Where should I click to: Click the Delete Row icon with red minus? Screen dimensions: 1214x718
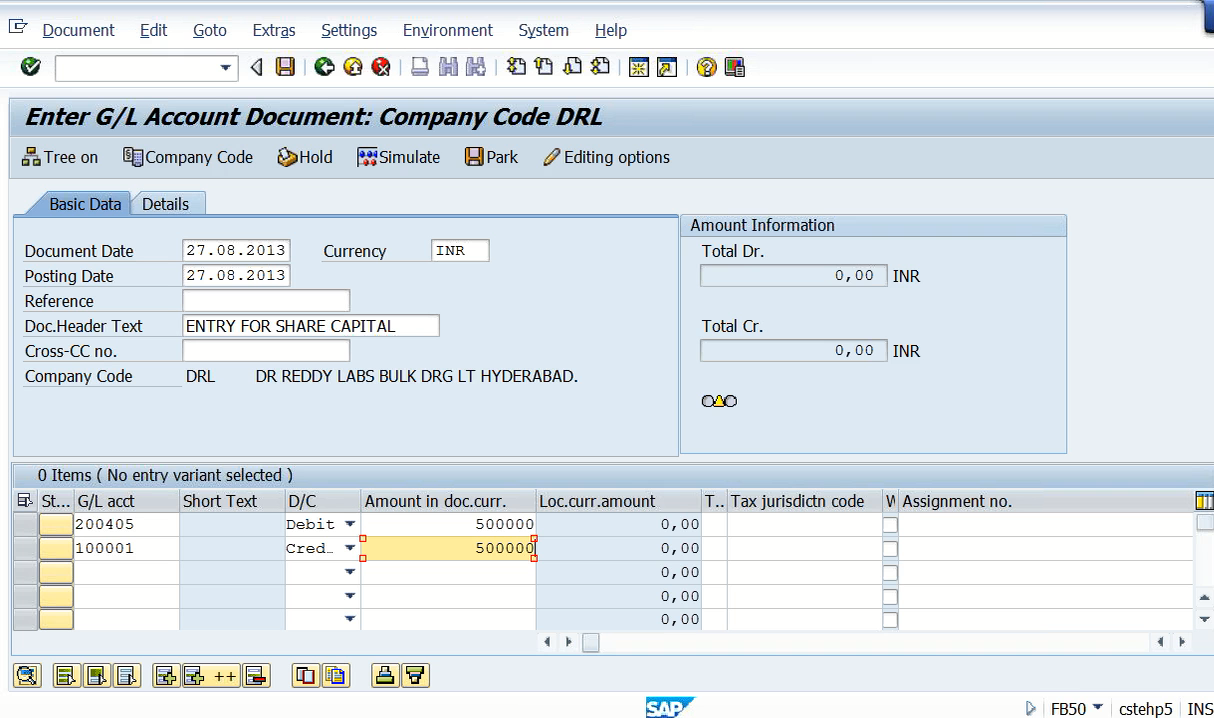pyautogui.click(x=256, y=675)
